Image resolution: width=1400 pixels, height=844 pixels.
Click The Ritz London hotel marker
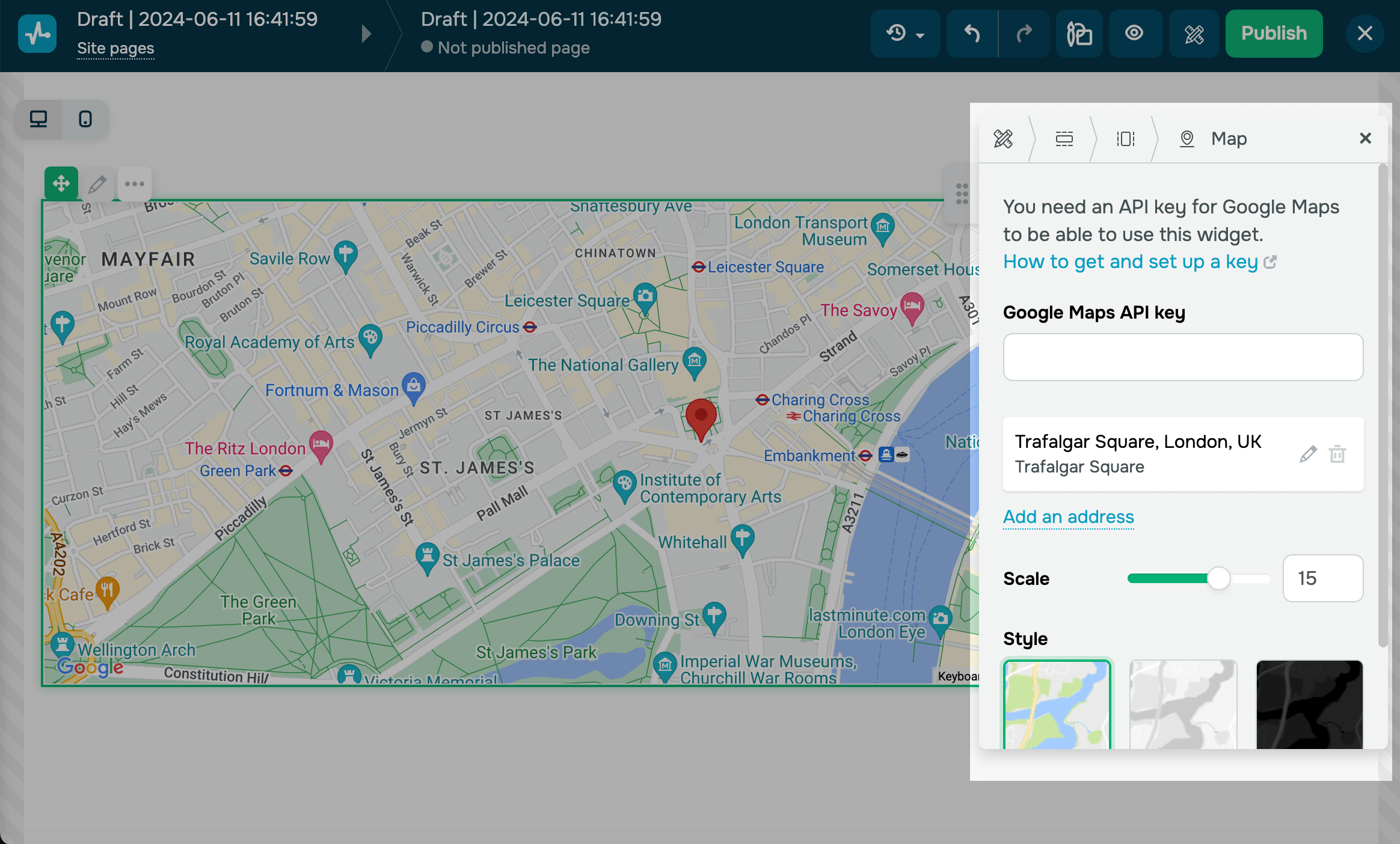(x=321, y=447)
